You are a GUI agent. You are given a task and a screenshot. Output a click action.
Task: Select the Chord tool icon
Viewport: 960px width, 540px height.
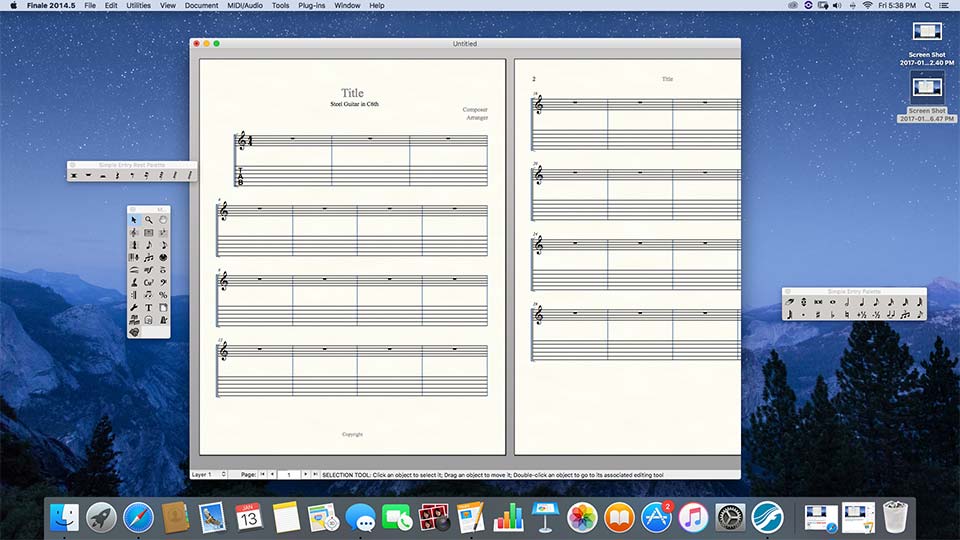148,282
